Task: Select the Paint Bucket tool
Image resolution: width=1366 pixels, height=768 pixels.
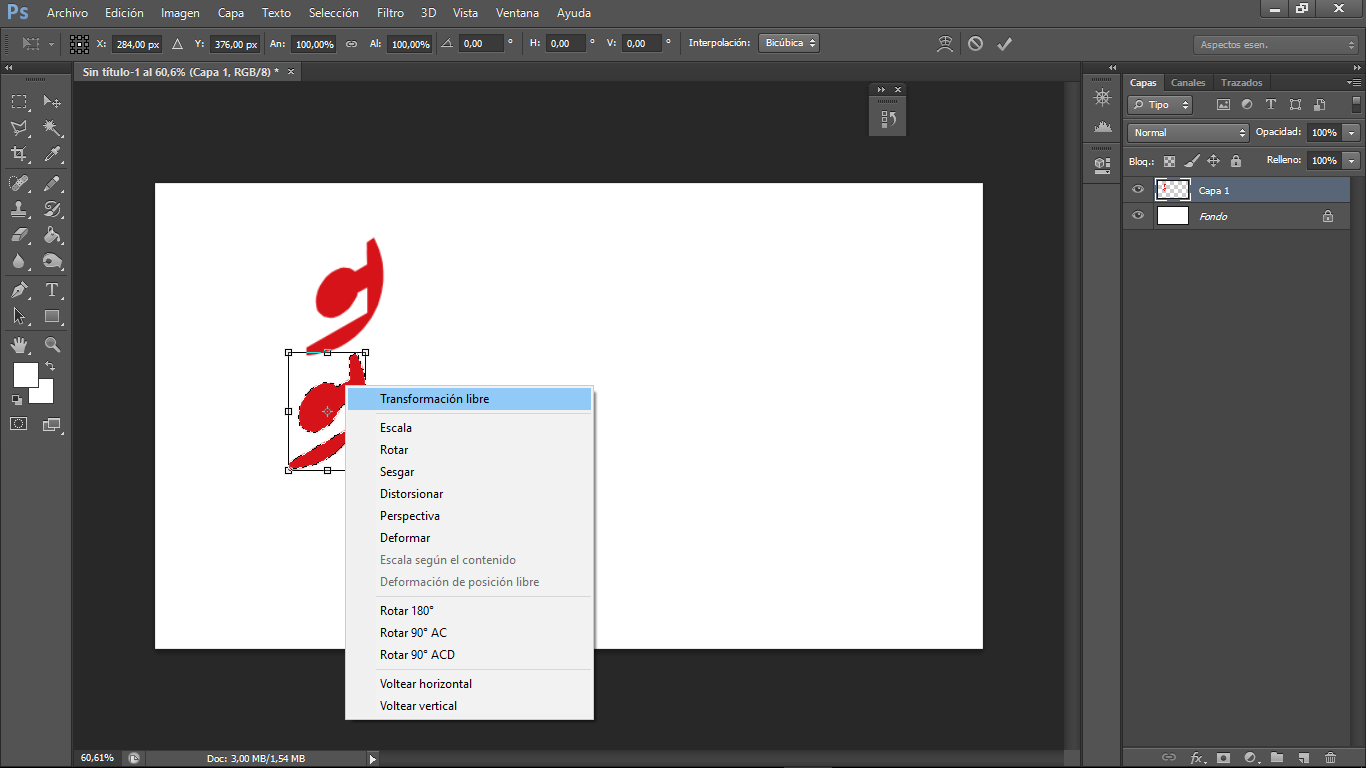Action: (52, 235)
